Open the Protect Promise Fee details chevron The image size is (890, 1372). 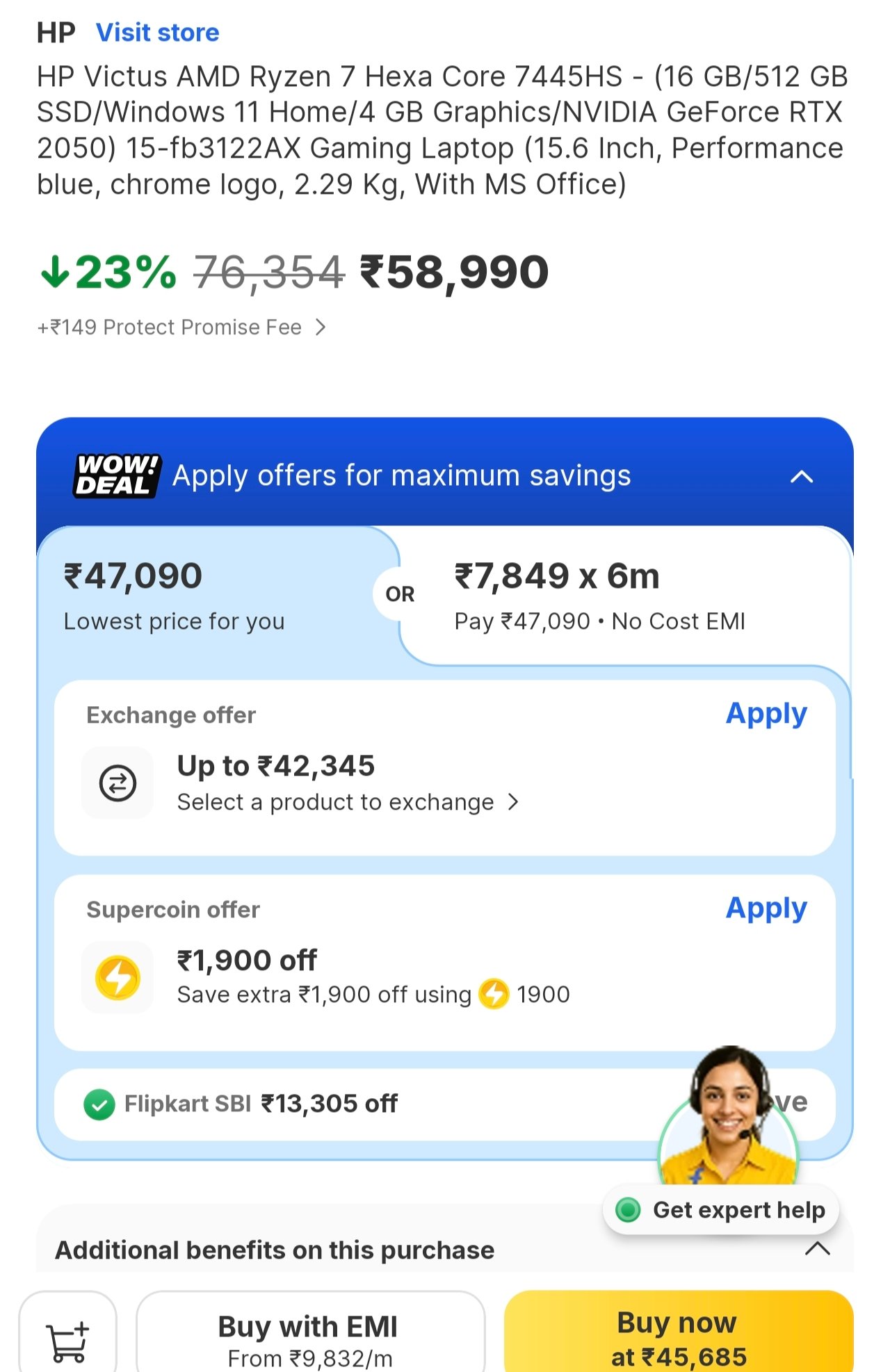point(320,327)
